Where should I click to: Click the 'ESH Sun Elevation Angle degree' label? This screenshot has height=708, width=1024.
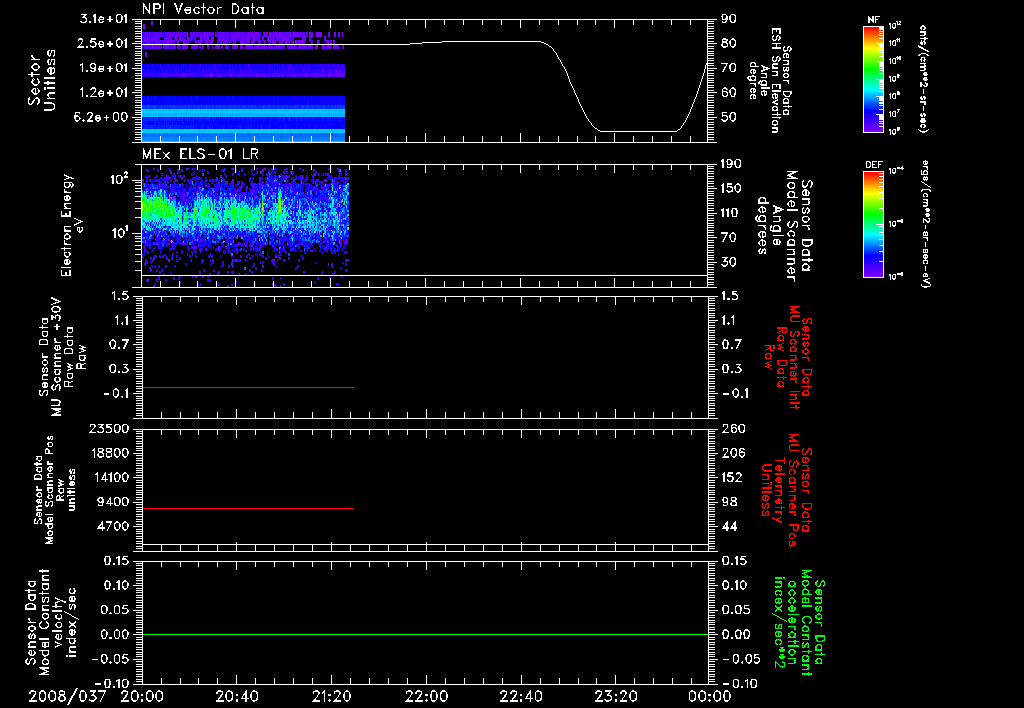[x=771, y=80]
